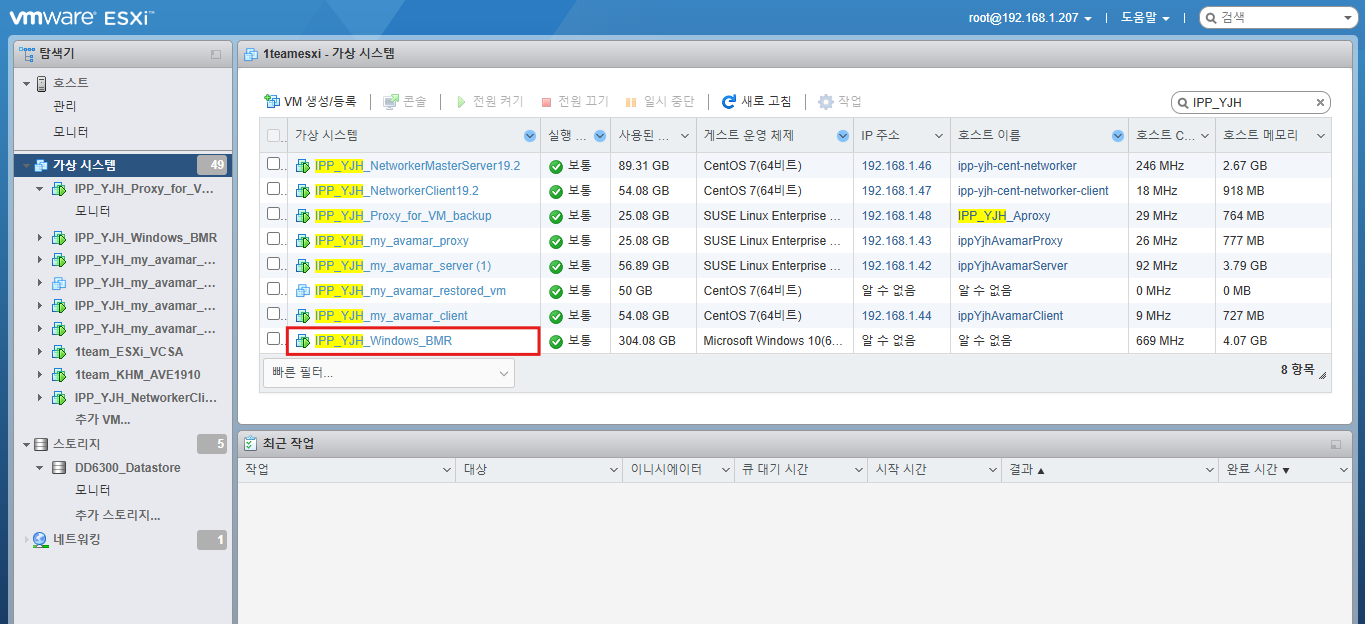The width and height of the screenshot is (1365, 624).
Task: Check the box for IPP_YJH_Proxy_for_VM_backup
Action: (274, 214)
